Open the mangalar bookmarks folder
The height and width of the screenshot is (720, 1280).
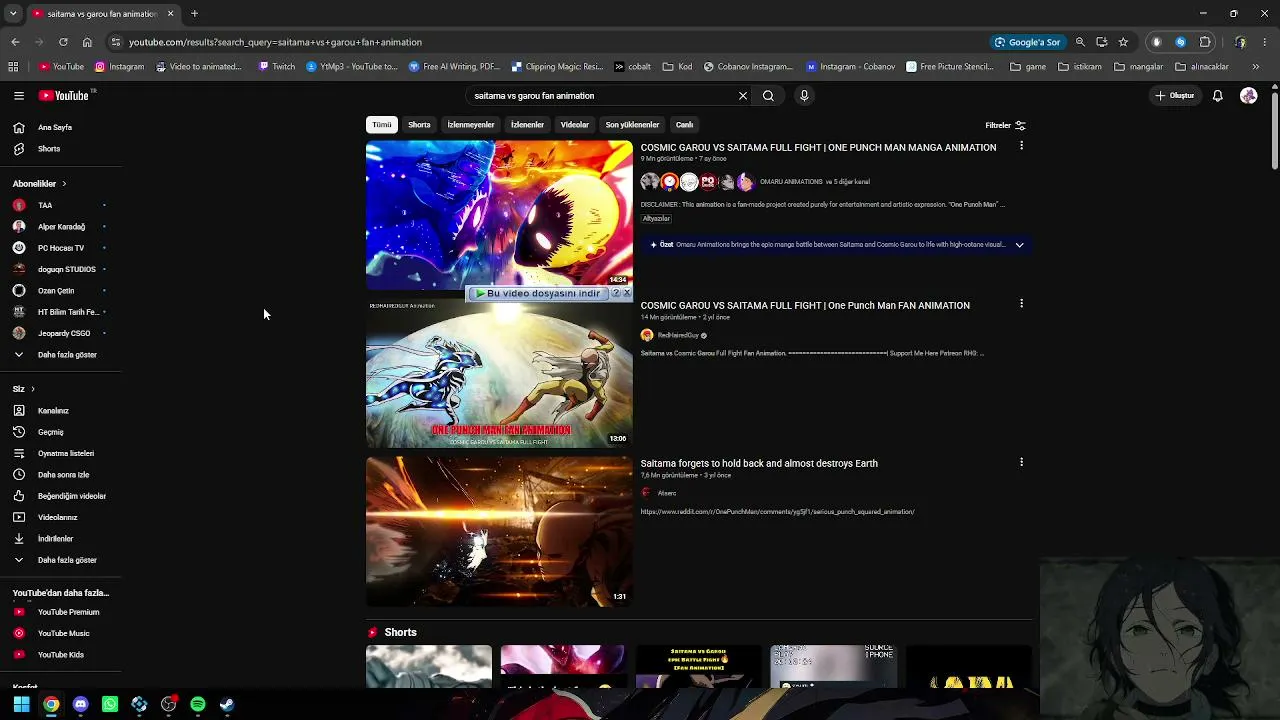[x=1138, y=67]
